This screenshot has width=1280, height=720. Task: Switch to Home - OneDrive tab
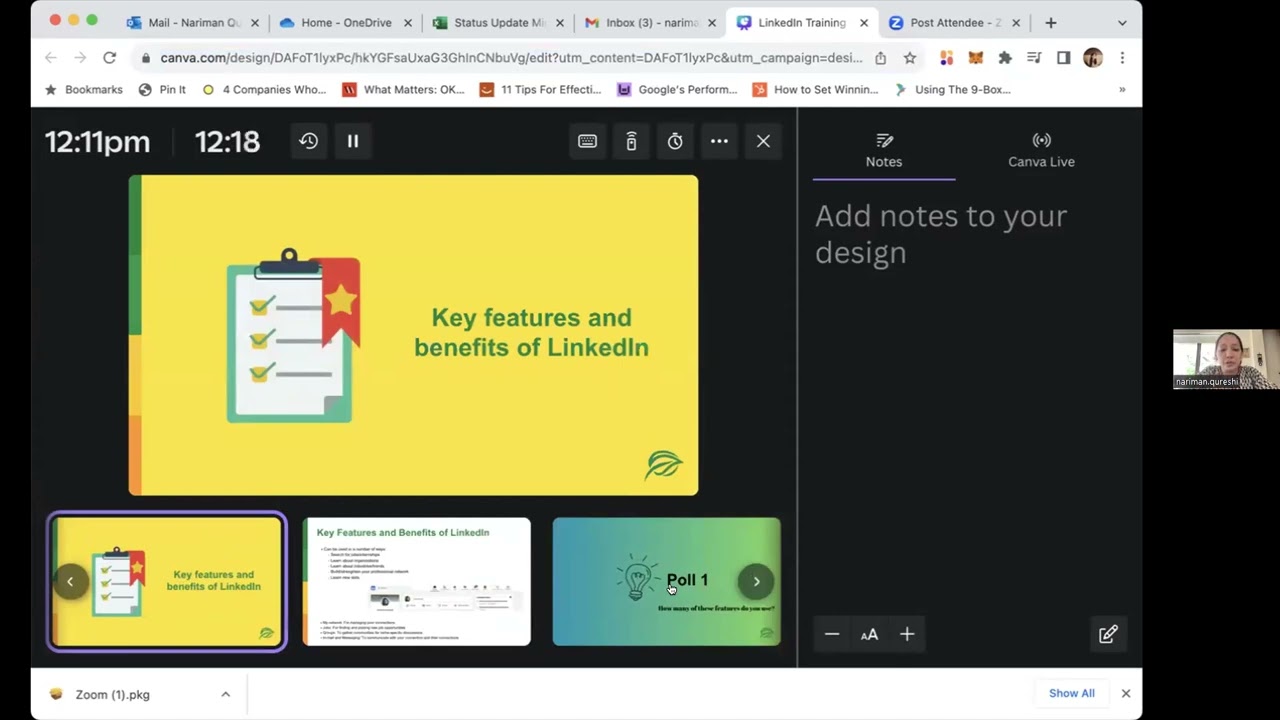click(345, 22)
